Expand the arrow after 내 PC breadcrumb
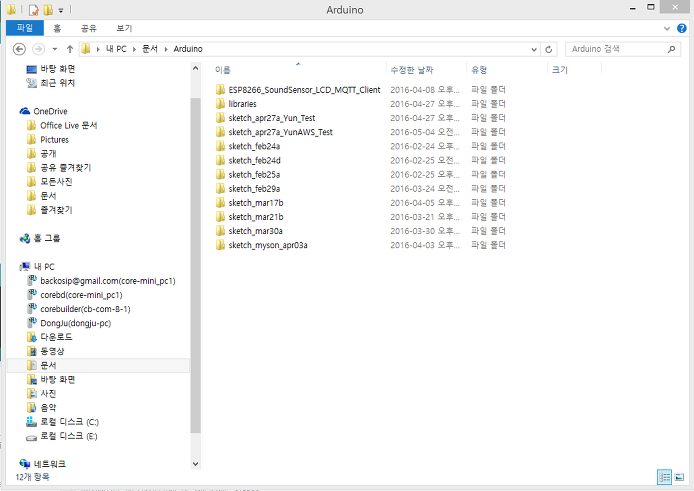 pyautogui.click(x=134, y=49)
